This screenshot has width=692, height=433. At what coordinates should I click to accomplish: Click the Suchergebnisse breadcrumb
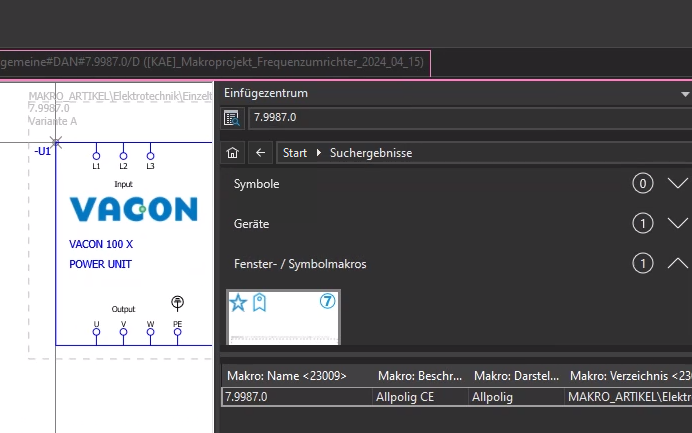click(x=371, y=153)
